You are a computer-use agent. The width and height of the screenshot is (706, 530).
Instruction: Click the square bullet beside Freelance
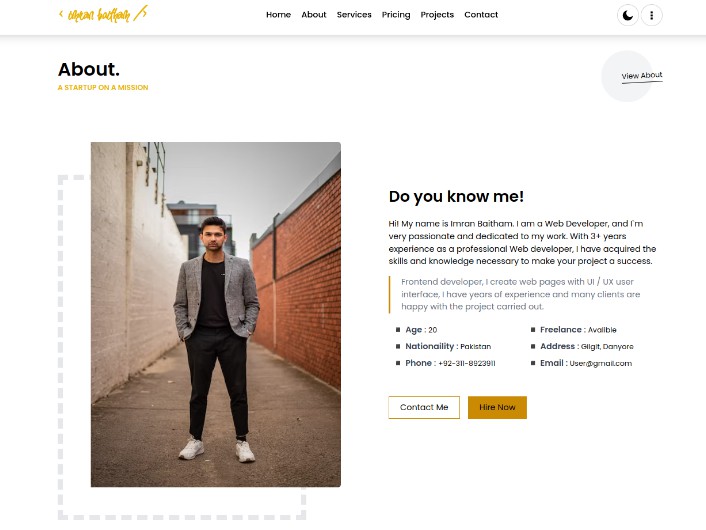tap(533, 330)
